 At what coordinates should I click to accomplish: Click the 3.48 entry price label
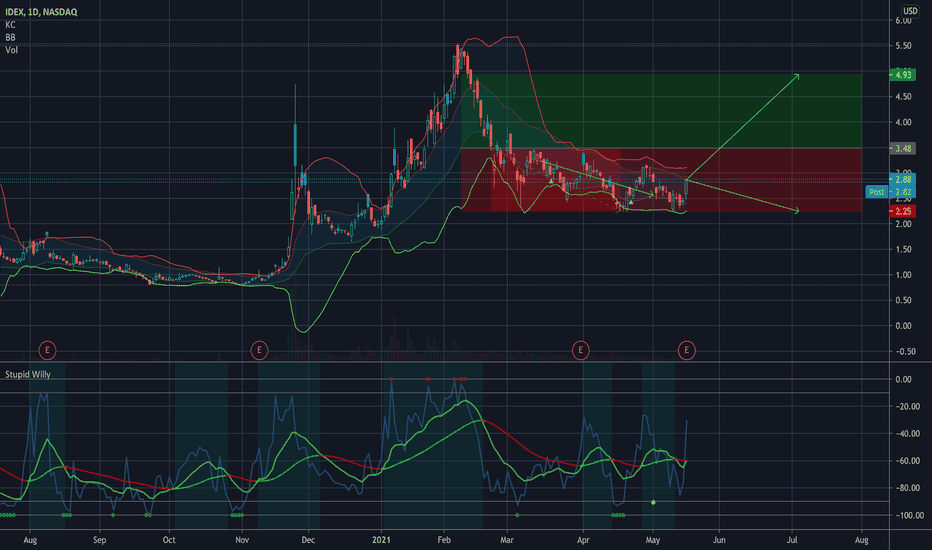point(902,148)
